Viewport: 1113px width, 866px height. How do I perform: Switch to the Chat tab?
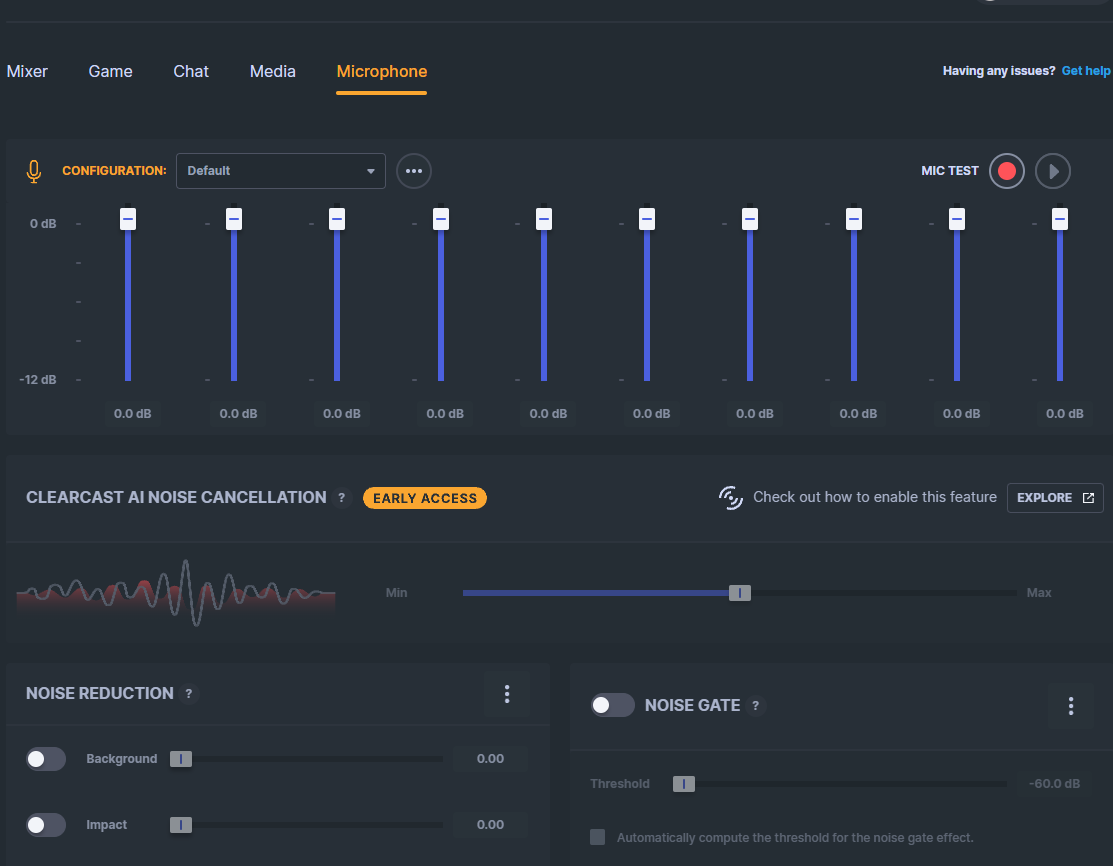coord(191,72)
